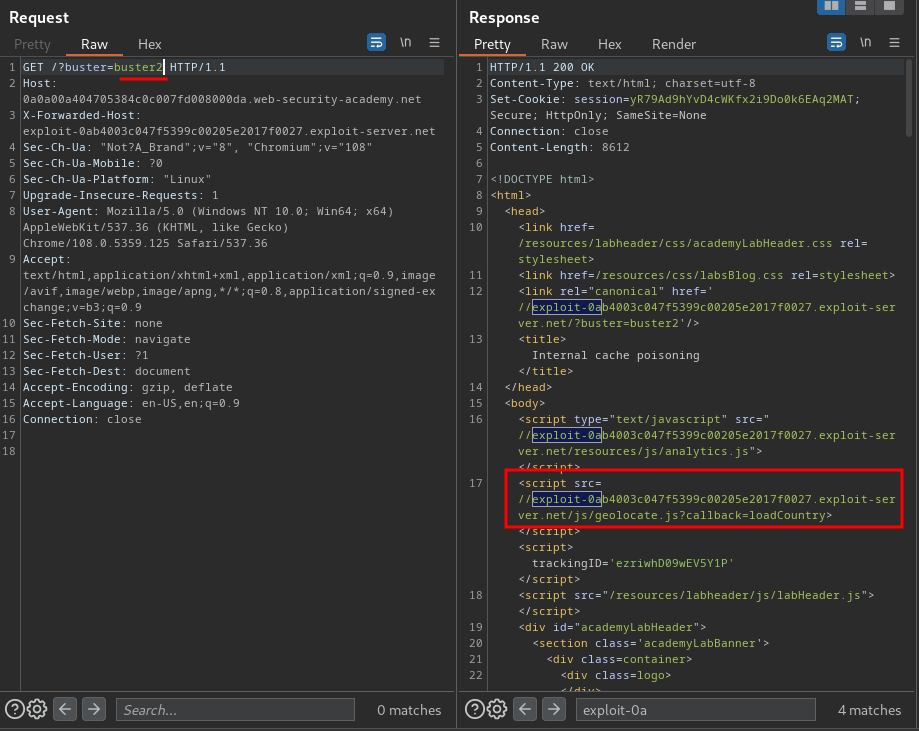Toggle non-printable characters \n in Response panel
919x731 pixels.
(x=866, y=43)
